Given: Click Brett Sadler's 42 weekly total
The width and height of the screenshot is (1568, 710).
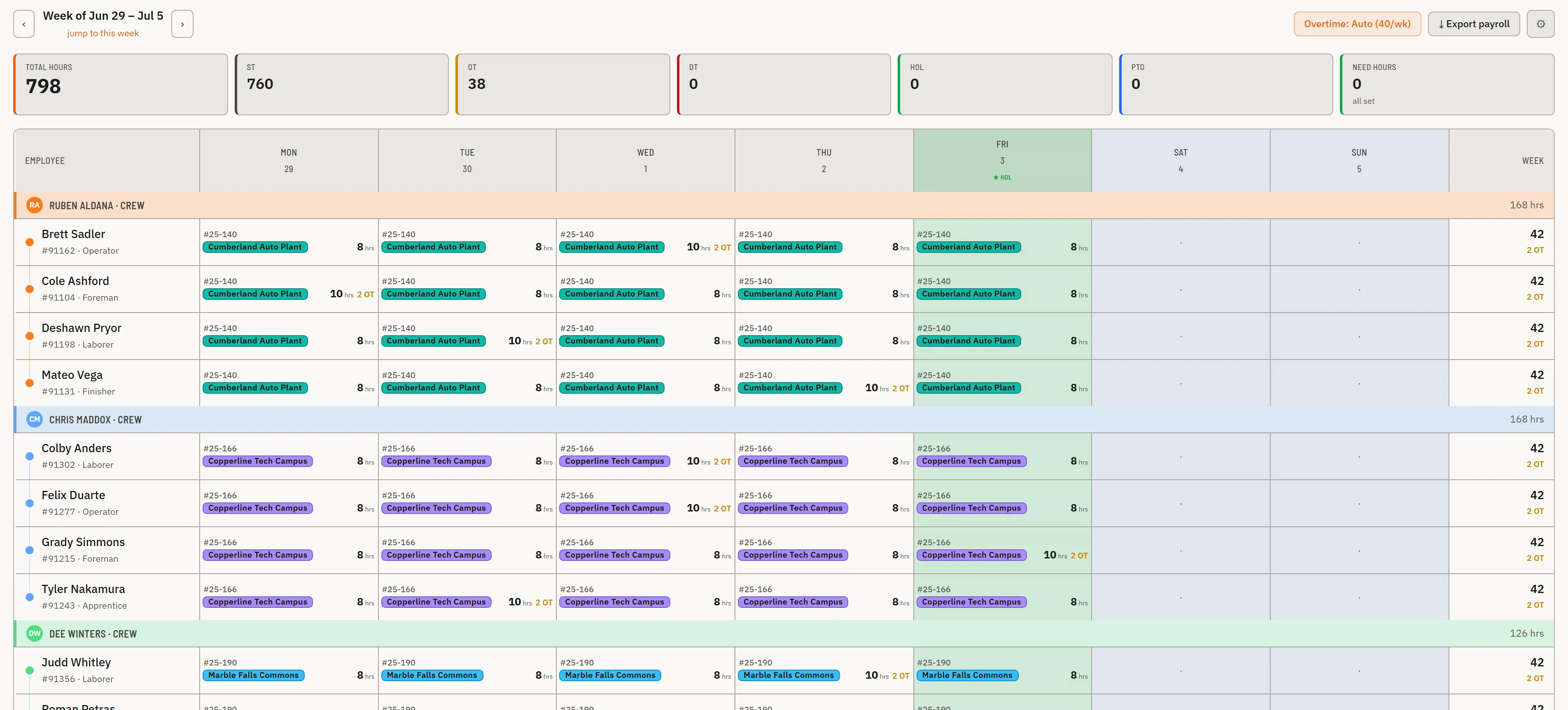Looking at the screenshot, I should (x=1536, y=234).
